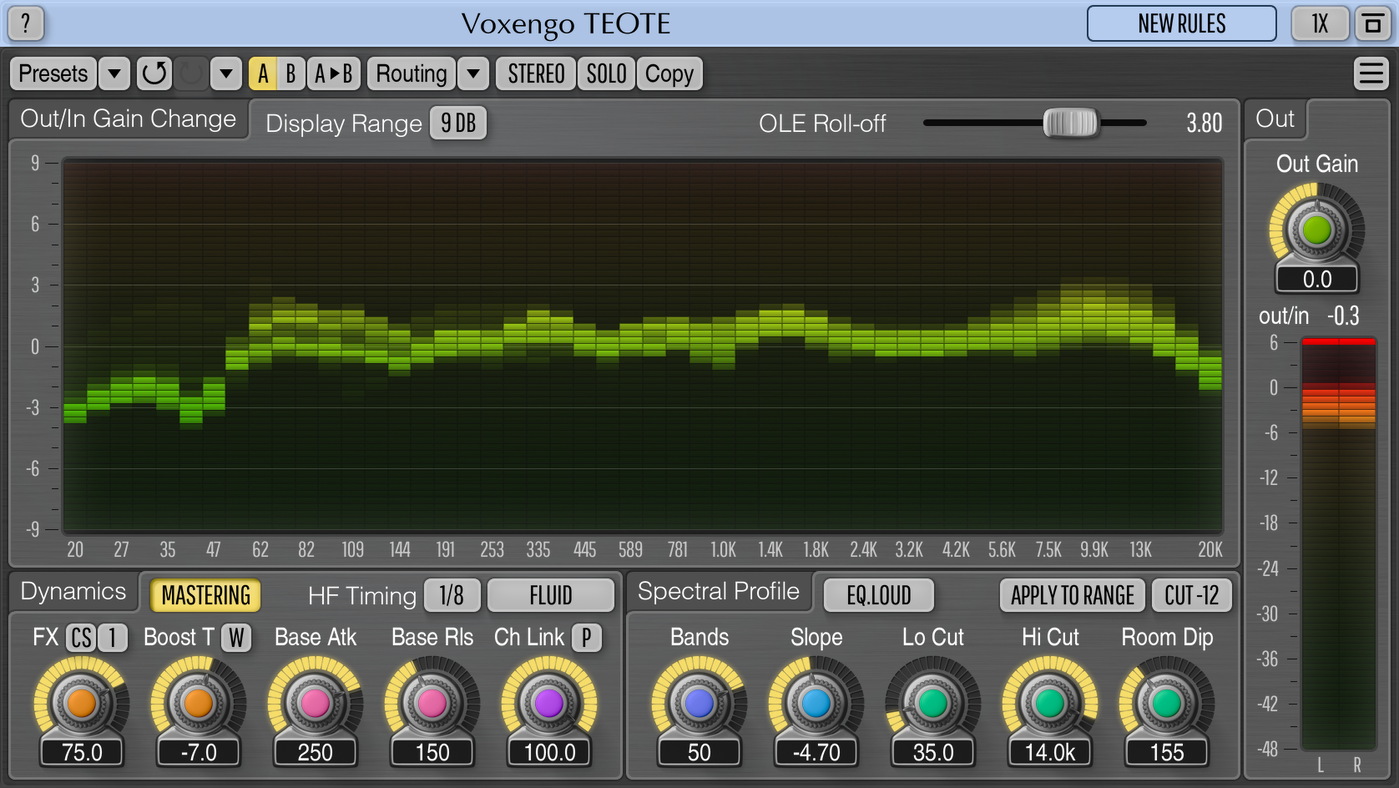Toggle the SOLO button
The height and width of the screenshot is (788, 1399).
[x=606, y=73]
